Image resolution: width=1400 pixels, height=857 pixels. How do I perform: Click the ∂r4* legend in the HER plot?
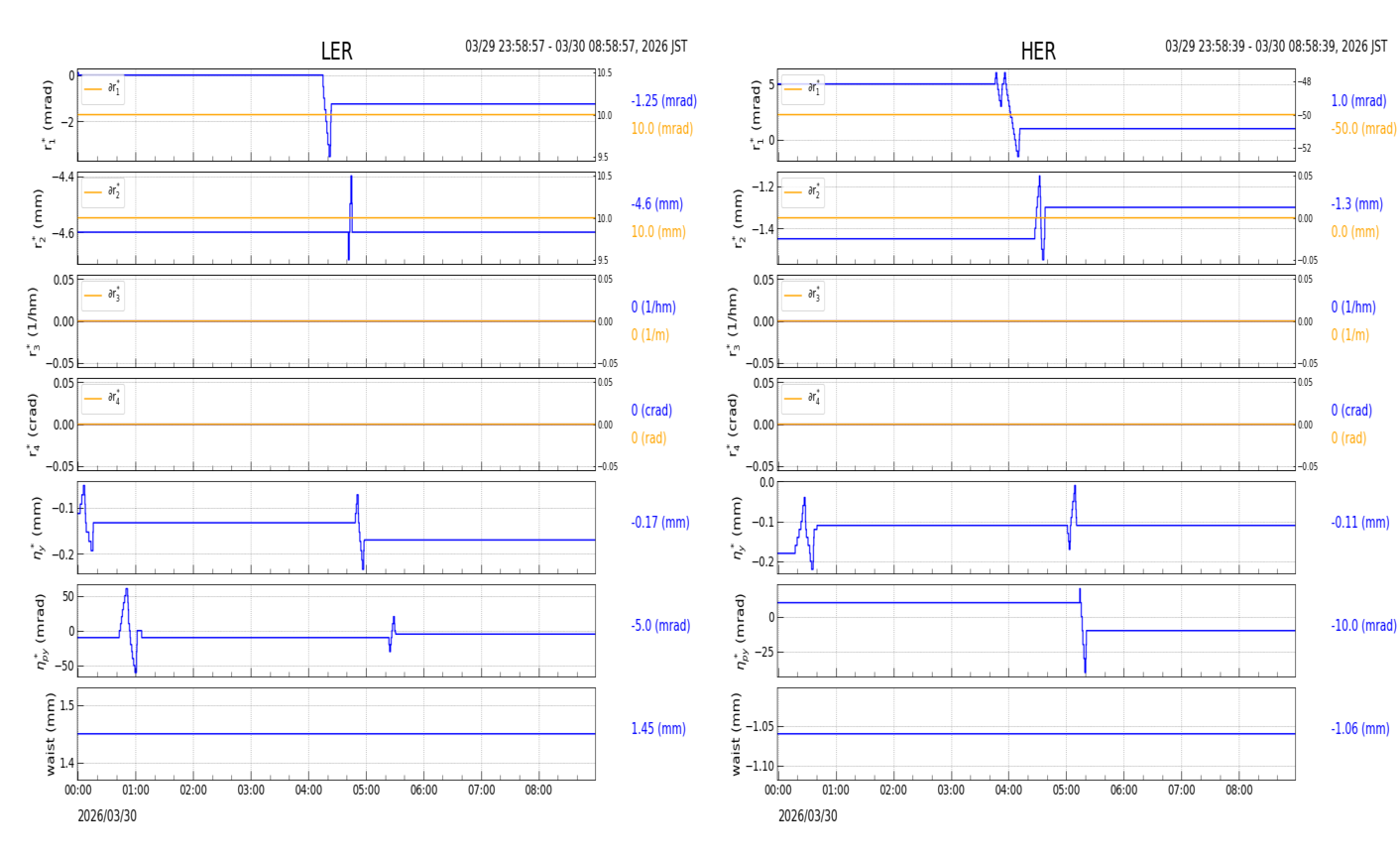point(803,398)
